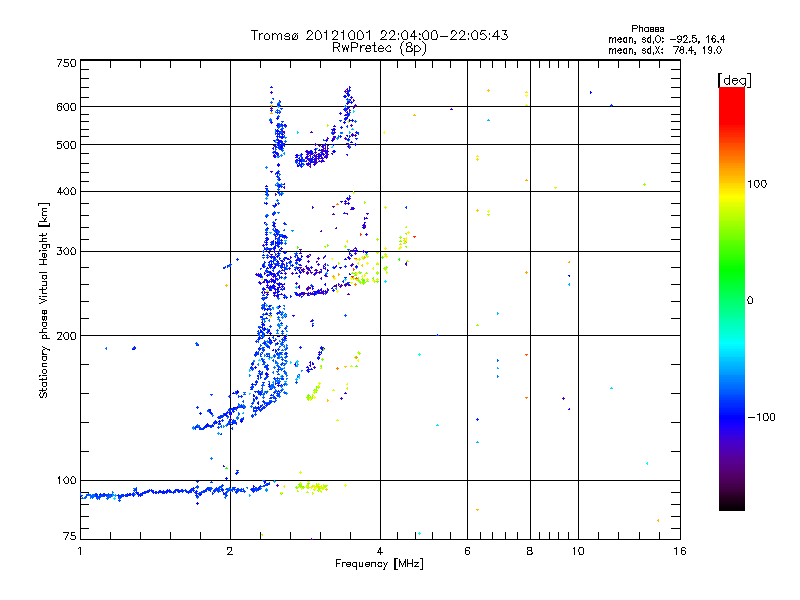
Task: Click the purple echo cluster between 450 and 500 km
Action: tap(312, 156)
